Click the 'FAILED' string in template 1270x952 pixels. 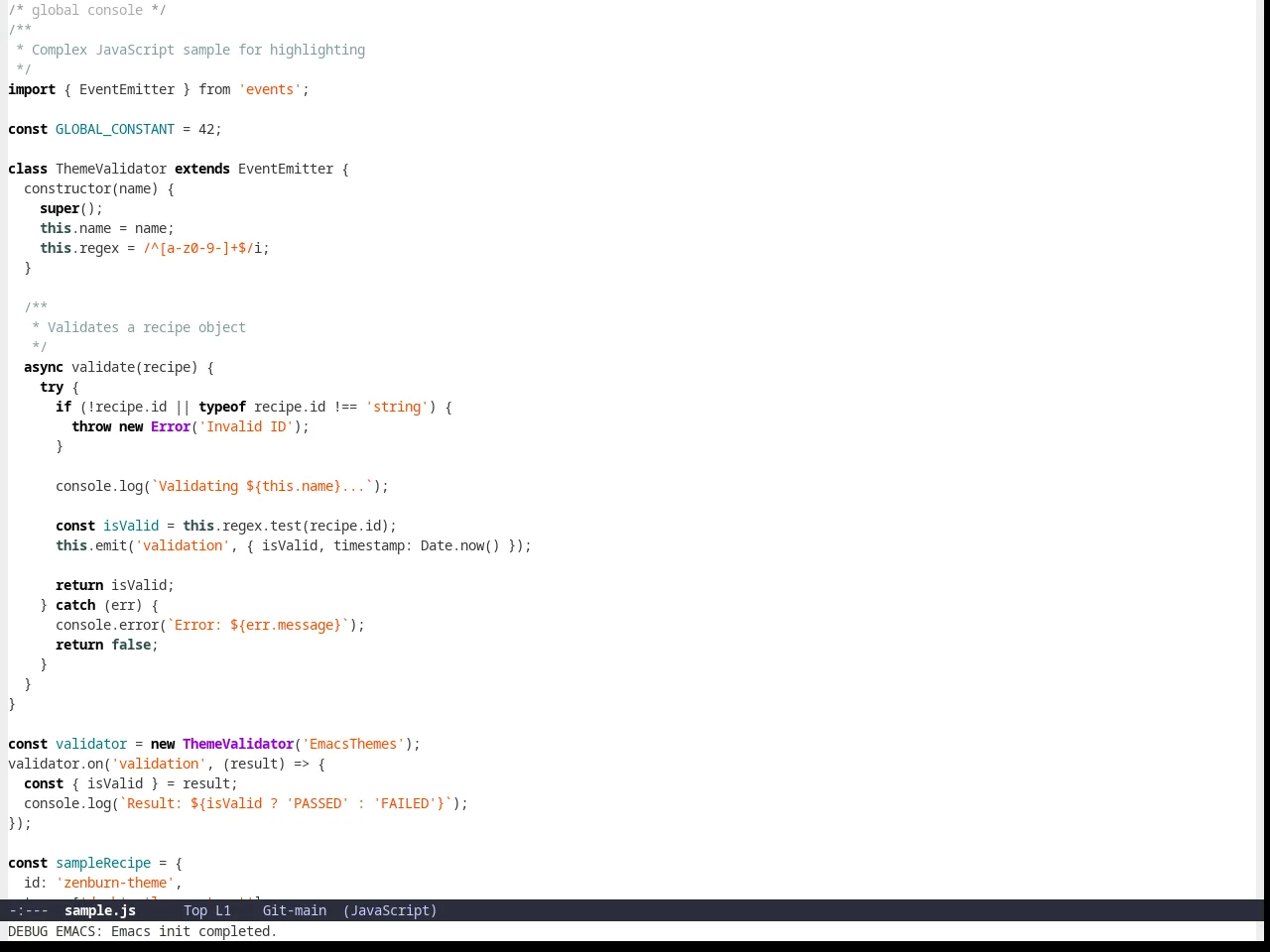(405, 803)
